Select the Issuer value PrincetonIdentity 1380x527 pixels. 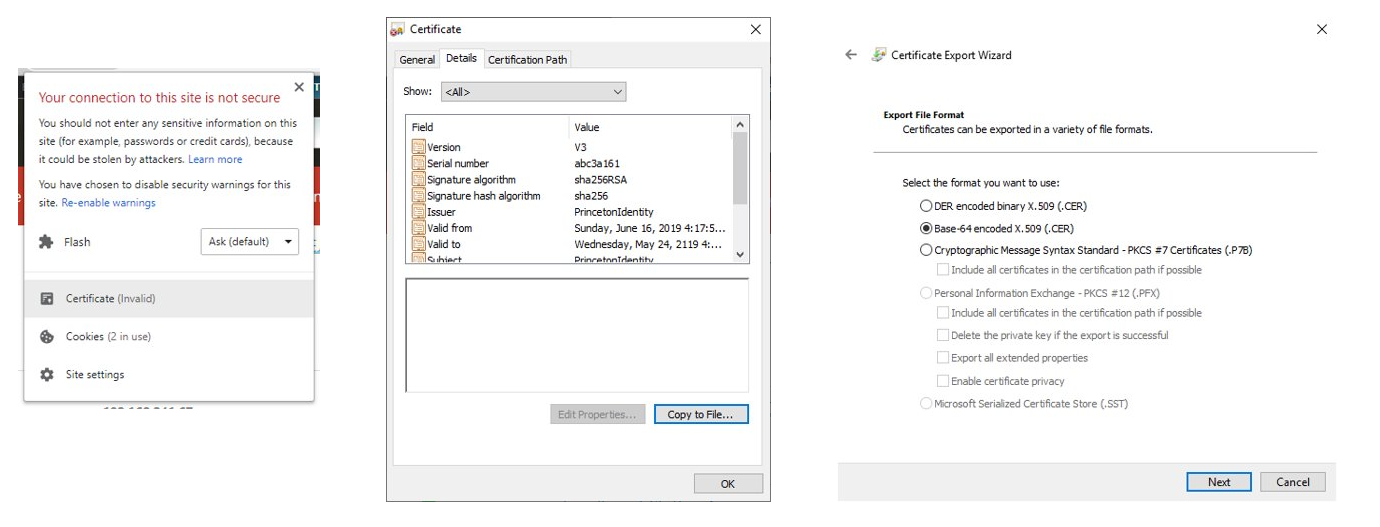614,212
